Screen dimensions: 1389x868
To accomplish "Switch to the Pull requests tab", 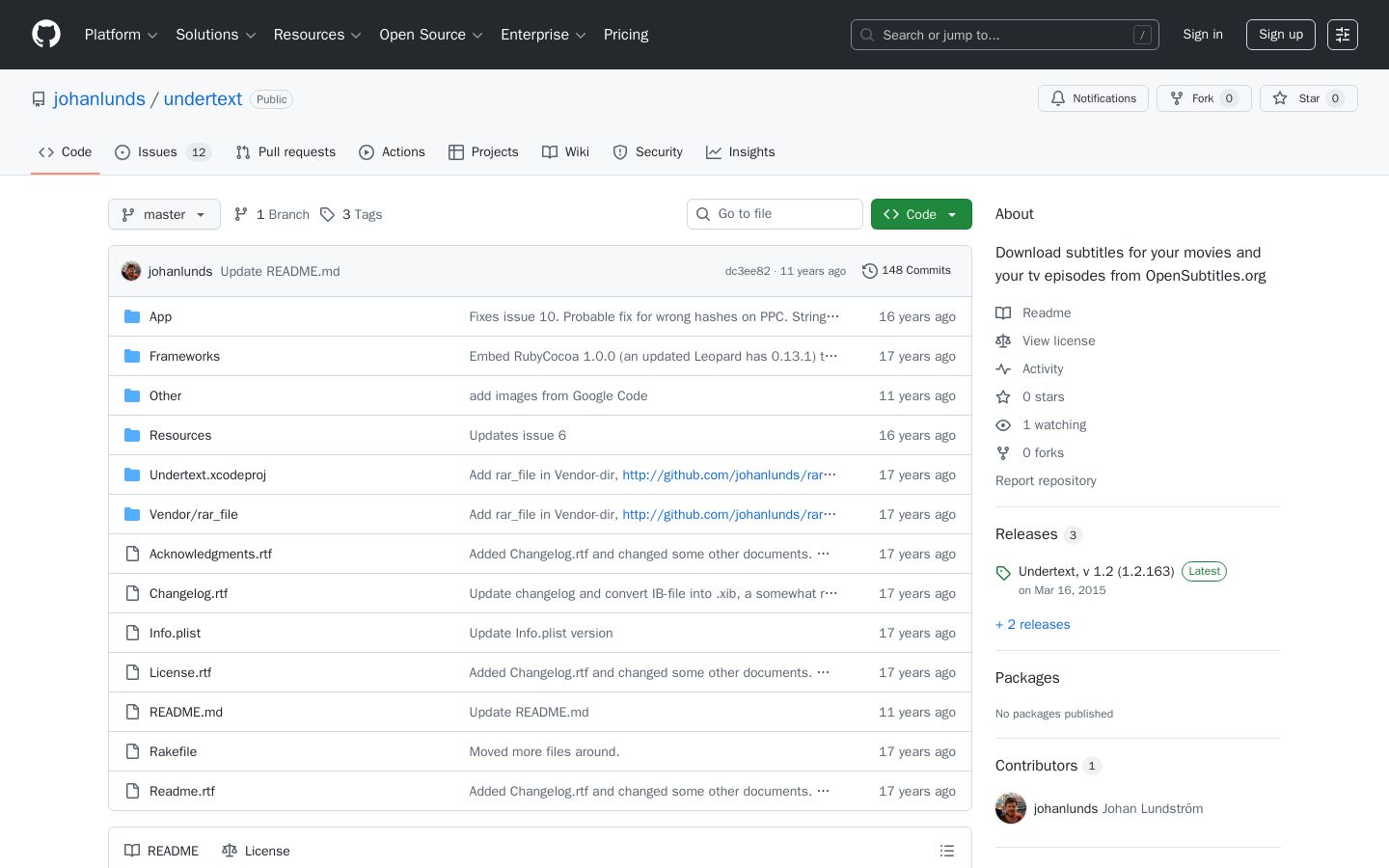I will pos(286,152).
